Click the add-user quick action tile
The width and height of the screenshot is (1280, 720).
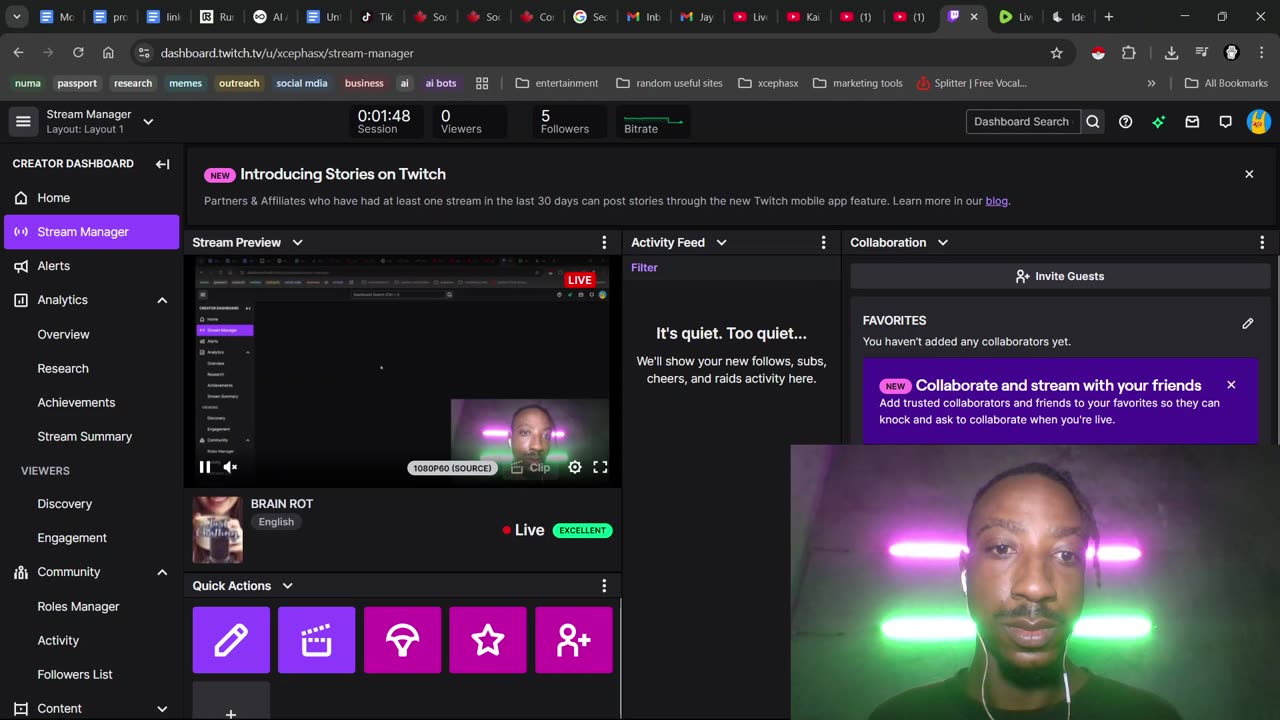pos(574,640)
